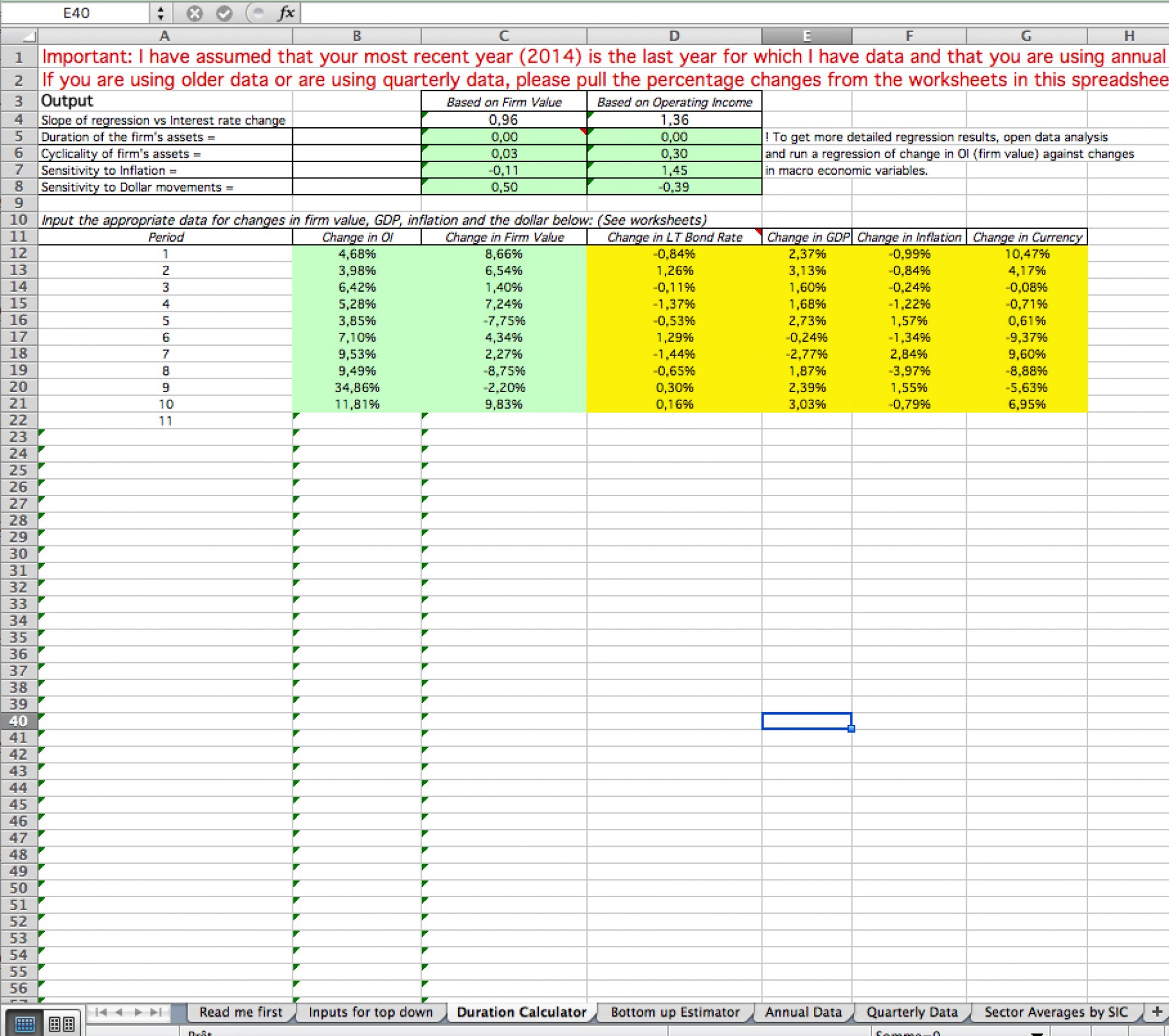Viewport: 1169px width, 1036px height.
Task: Click Change in OI value 34,86%
Action: pos(357,388)
